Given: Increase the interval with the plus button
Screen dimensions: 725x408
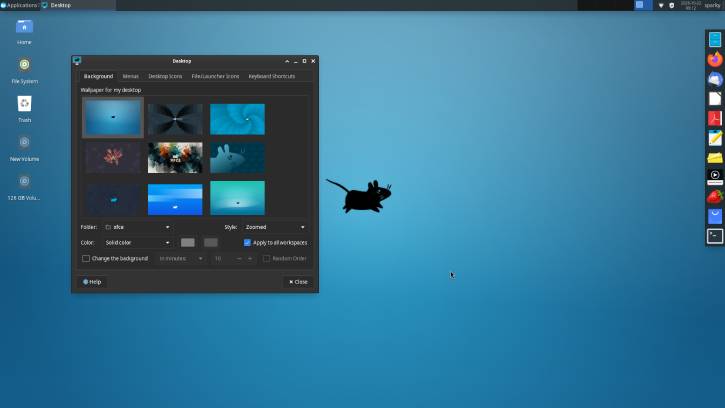Looking at the screenshot, I should (250, 259).
